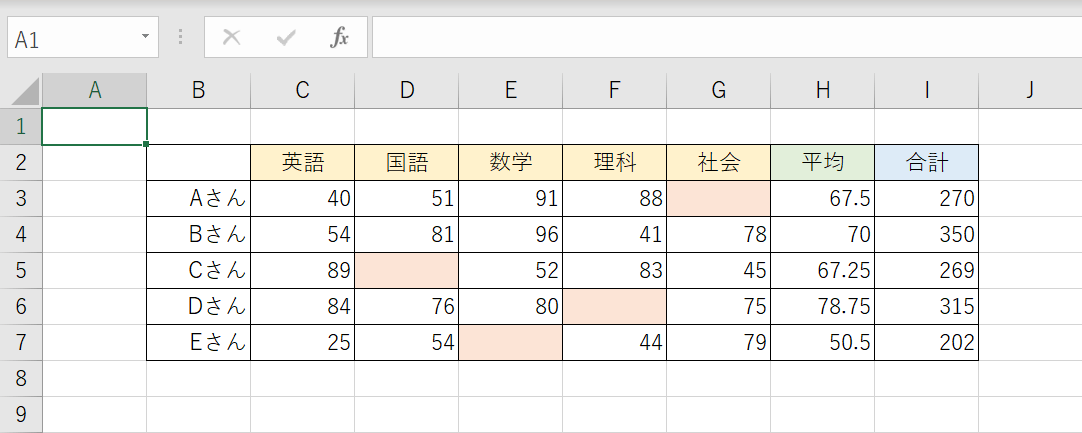Select the Aさん name cell
Viewport: 1082px width, 433px height.
pyautogui.click(x=198, y=199)
